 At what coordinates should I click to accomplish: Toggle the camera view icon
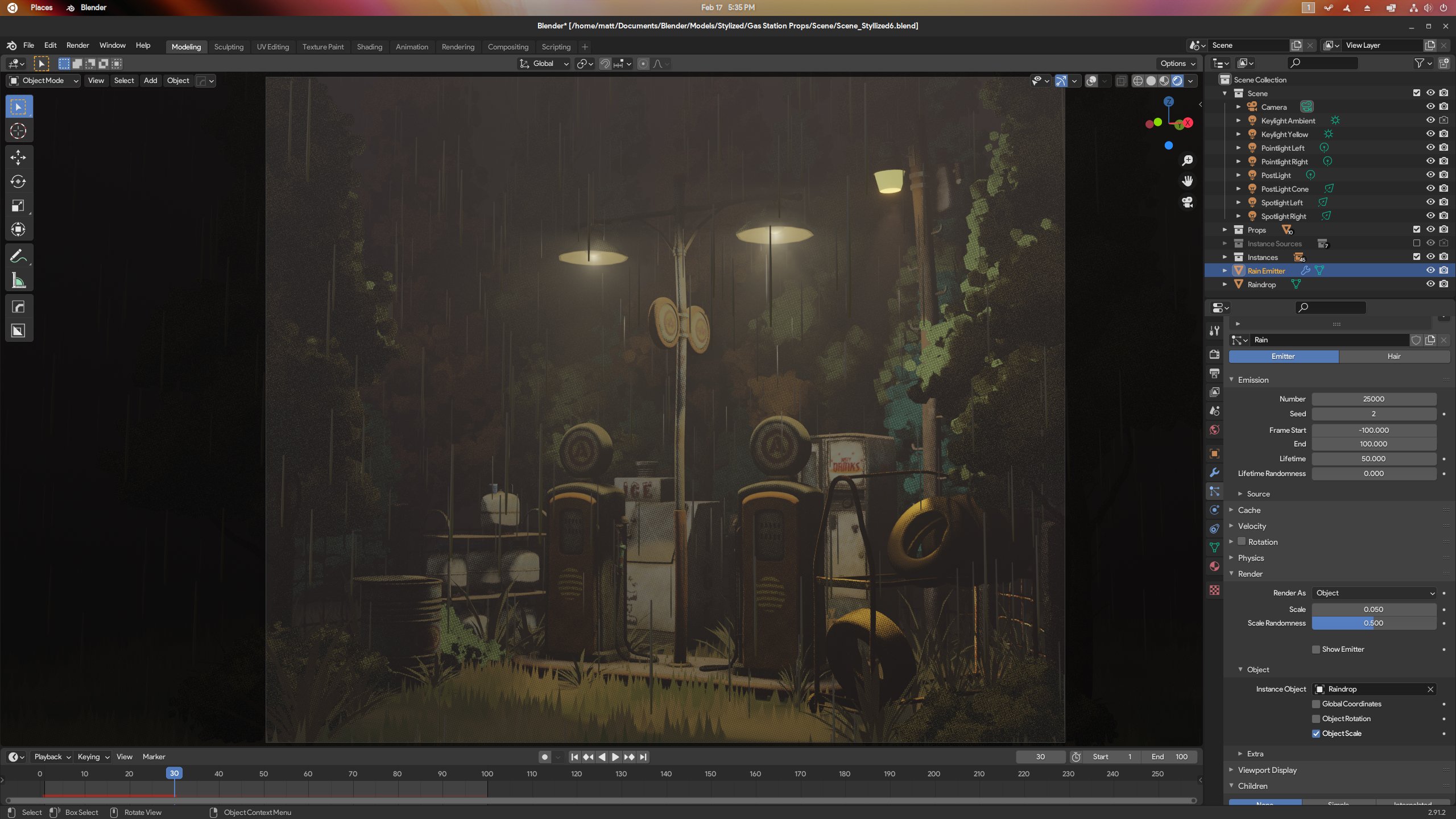tap(1187, 202)
